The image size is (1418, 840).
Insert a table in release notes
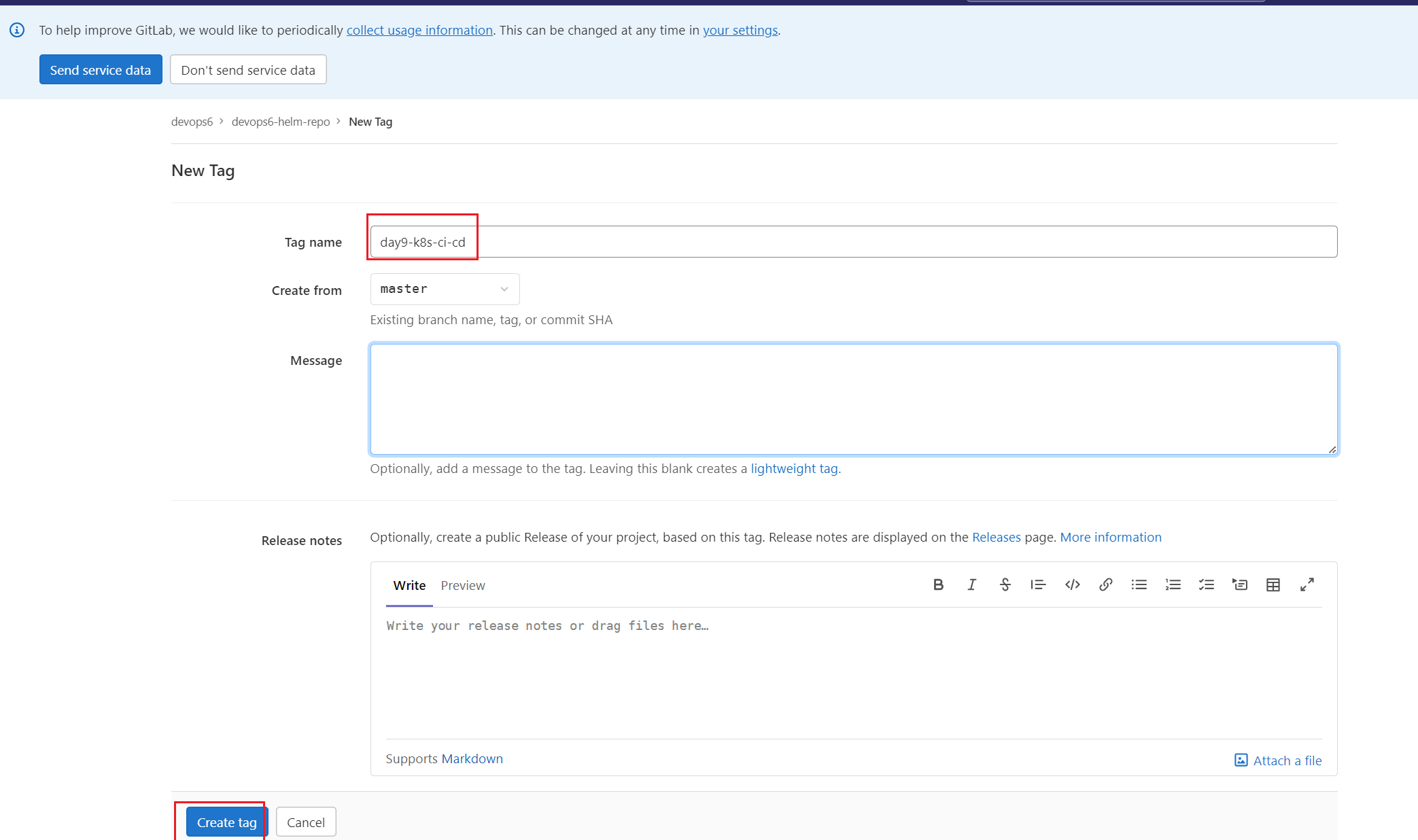[x=1273, y=584]
